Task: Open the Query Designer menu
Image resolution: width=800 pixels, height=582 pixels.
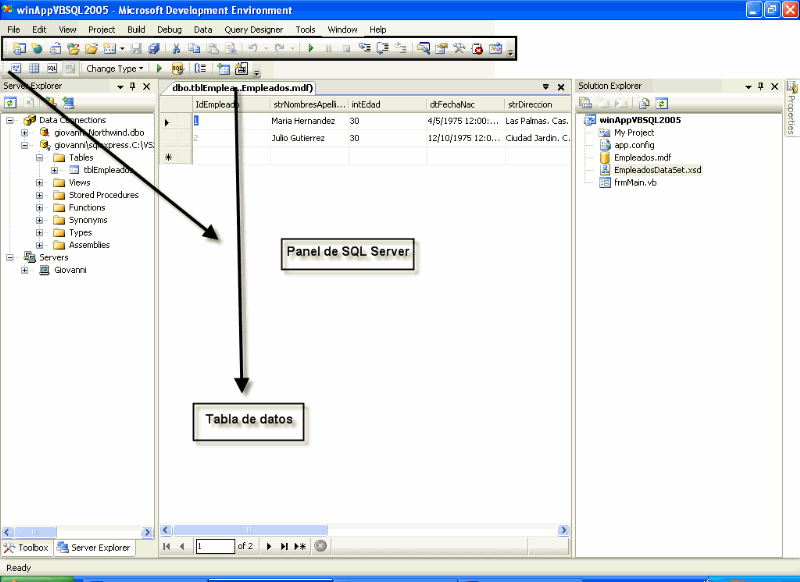Action: click(254, 30)
